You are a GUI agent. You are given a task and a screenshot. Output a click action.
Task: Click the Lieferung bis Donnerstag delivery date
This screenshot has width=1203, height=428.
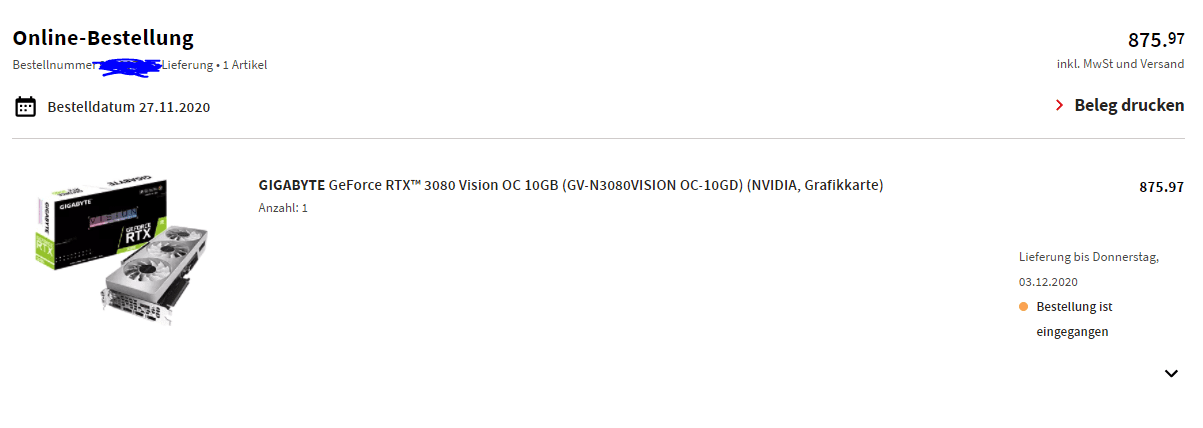click(x=1089, y=269)
